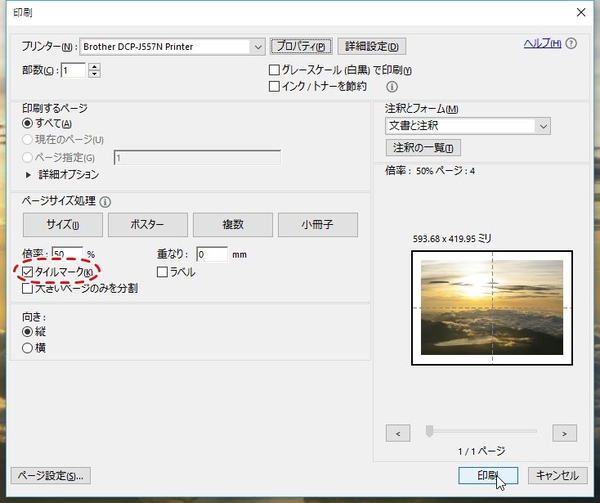Image resolution: width=600 pixels, height=503 pixels.
Task: Select the すべて pages radio button
Action: (x=27, y=124)
